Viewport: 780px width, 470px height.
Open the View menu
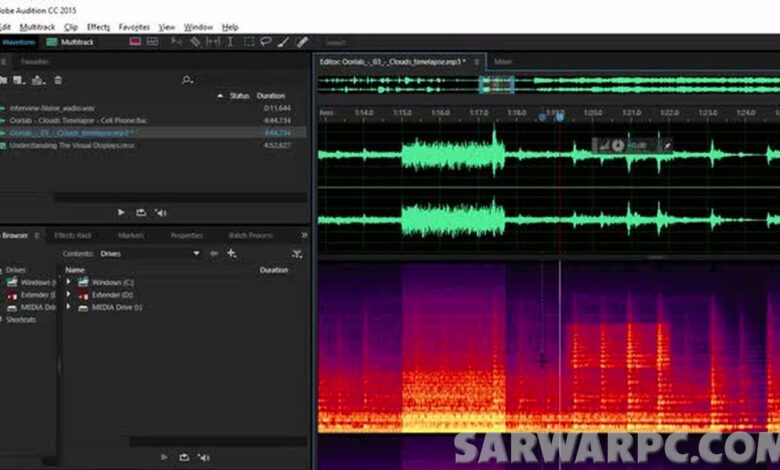tap(167, 27)
